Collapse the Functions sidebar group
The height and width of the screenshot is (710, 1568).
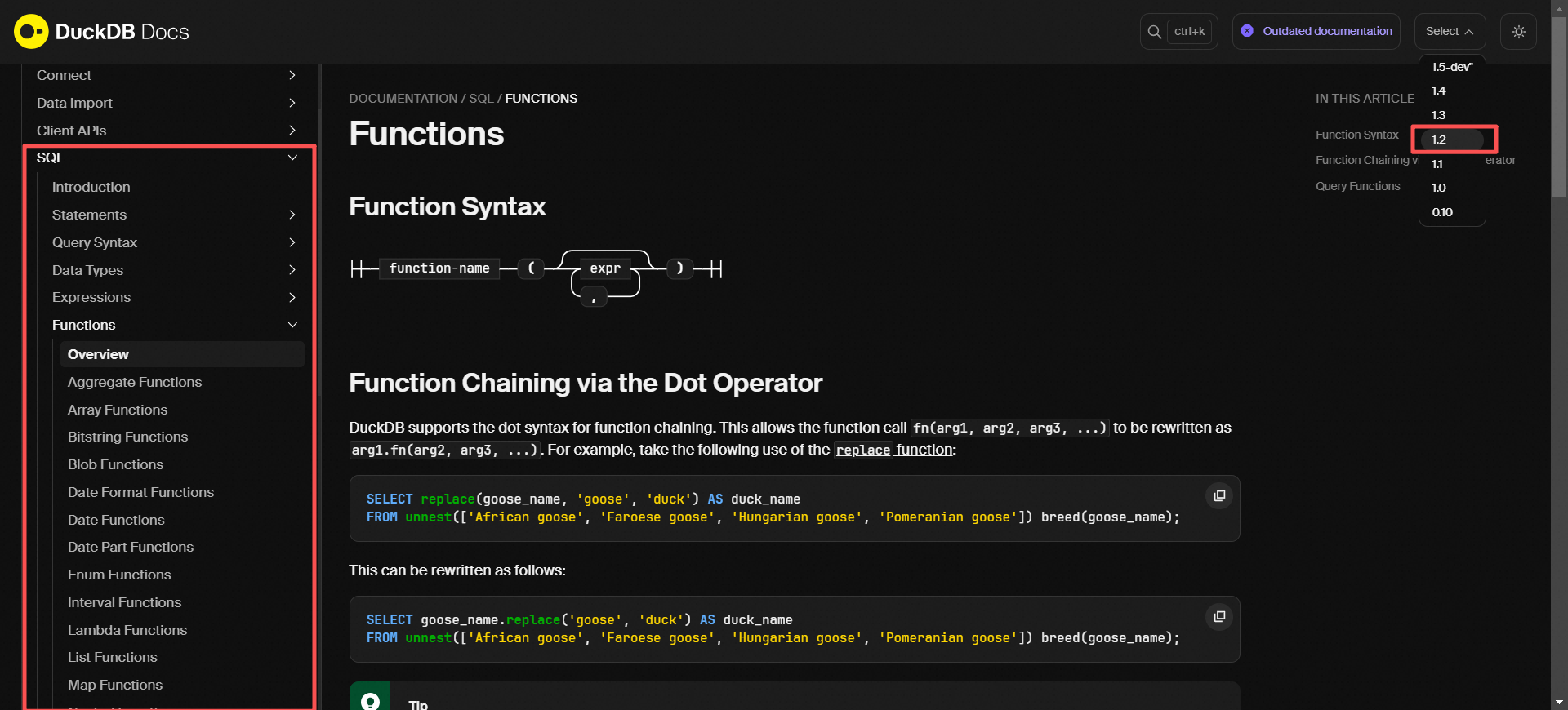[x=292, y=325]
